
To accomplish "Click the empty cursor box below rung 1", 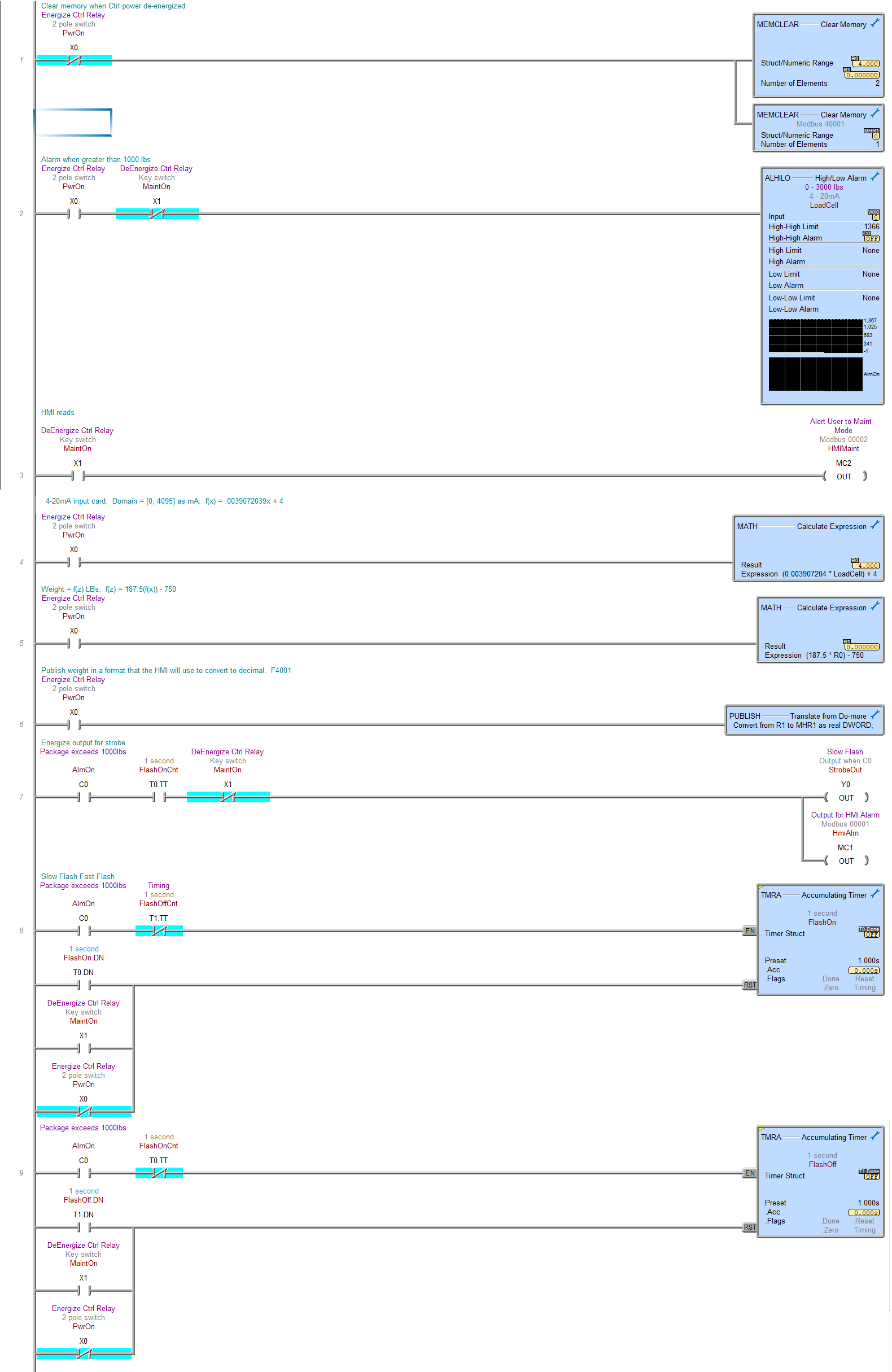I will (x=73, y=122).
